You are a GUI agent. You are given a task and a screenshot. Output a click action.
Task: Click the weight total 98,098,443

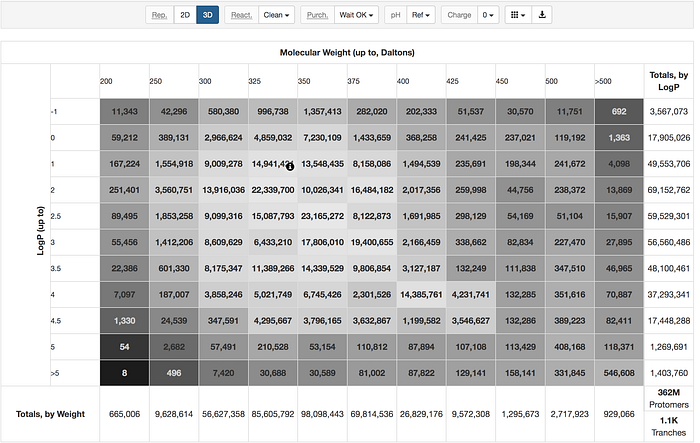[322, 414]
